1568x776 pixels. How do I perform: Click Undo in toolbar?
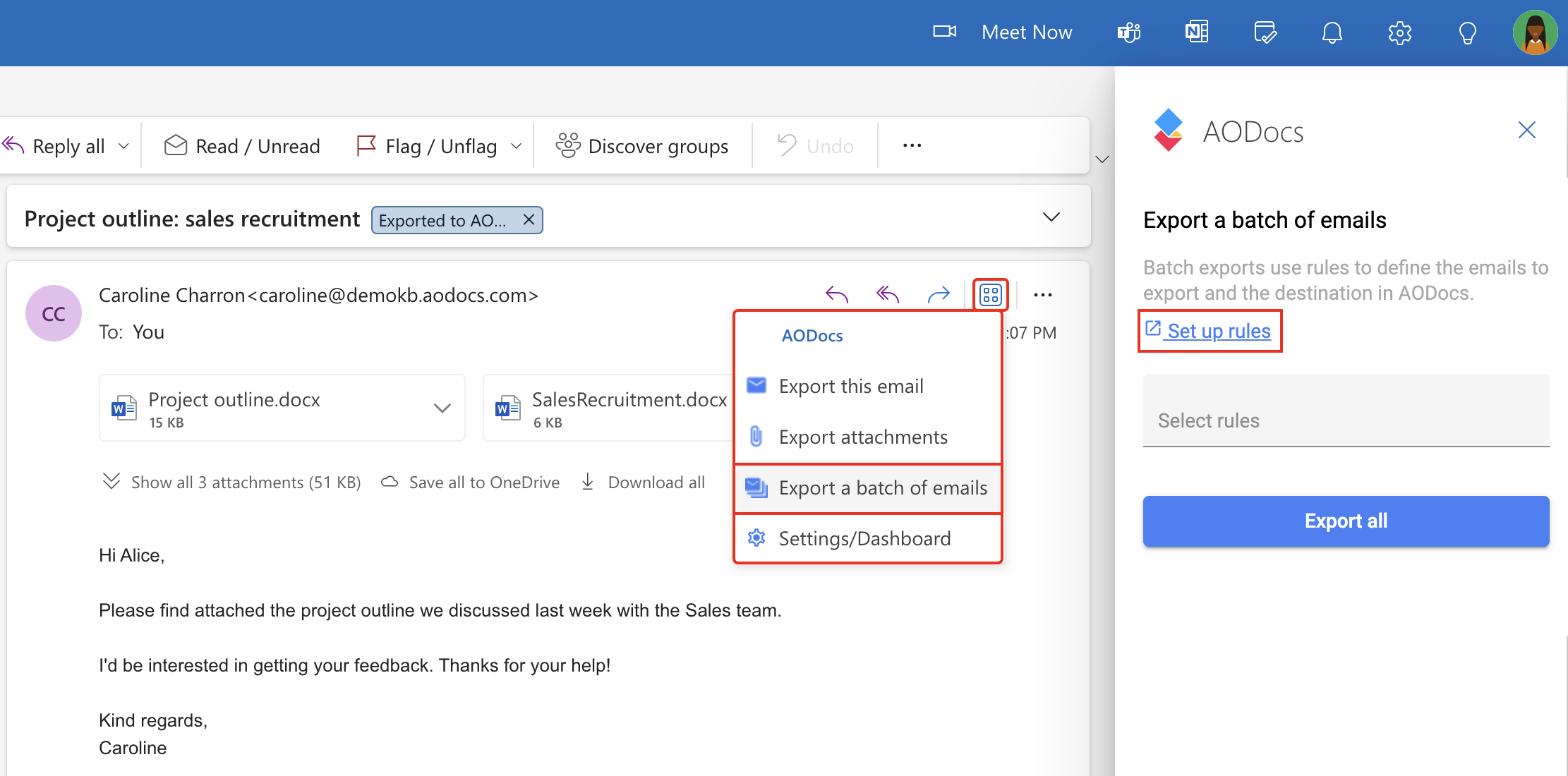[x=815, y=146]
